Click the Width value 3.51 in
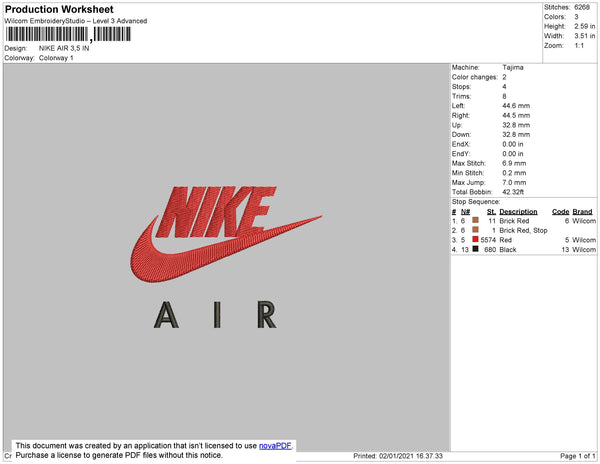Viewport: 600px width, 464px height. click(x=584, y=36)
